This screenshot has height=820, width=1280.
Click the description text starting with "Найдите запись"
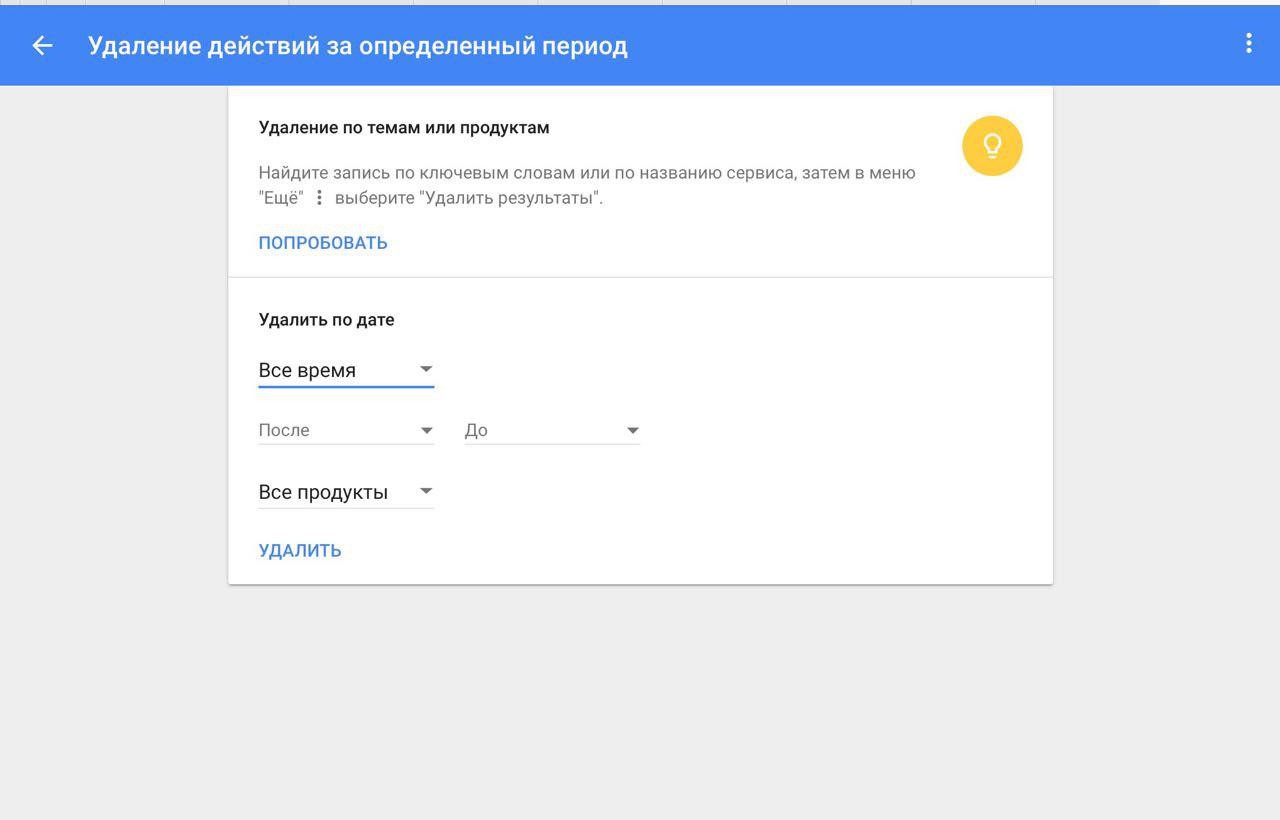tap(586, 173)
